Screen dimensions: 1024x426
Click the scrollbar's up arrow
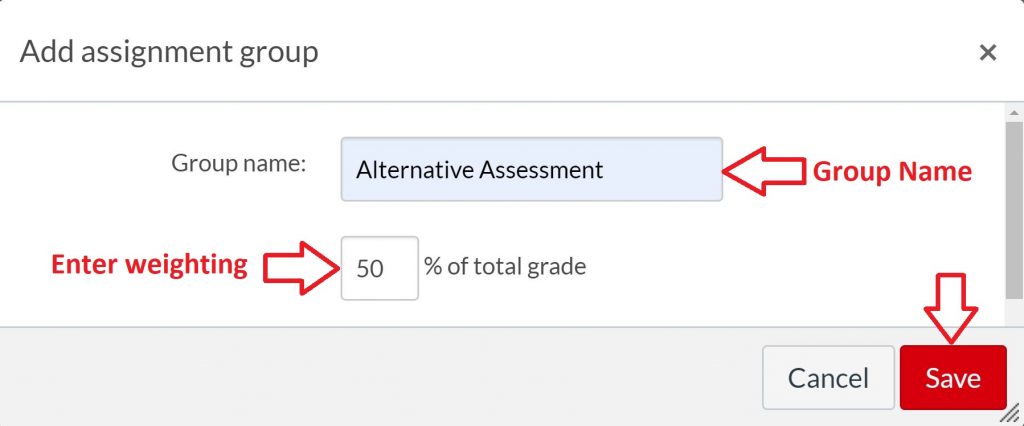pos(1013,110)
